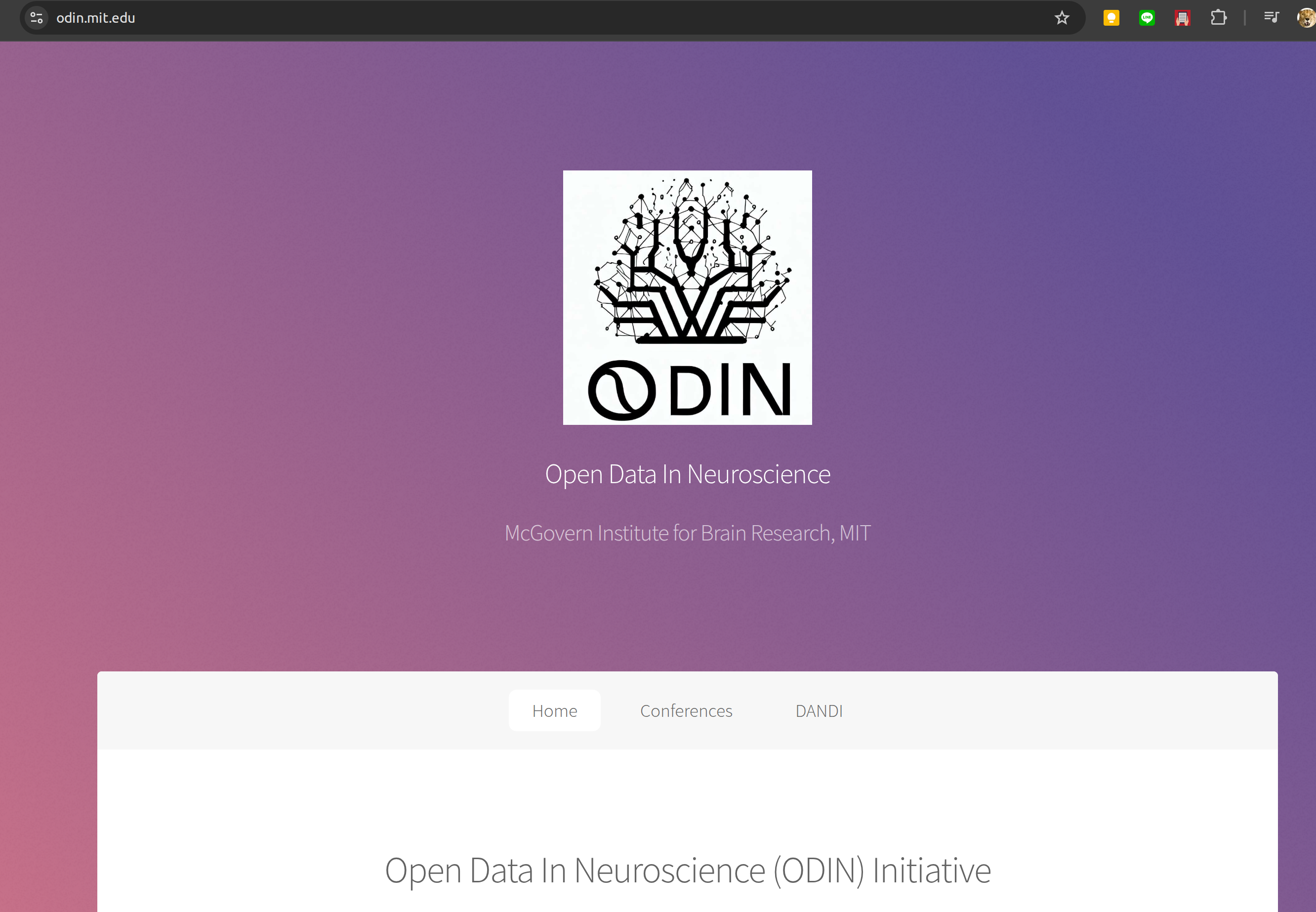The width and height of the screenshot is (1316, 912).
Task: Bookmark this page with the star icon
Action: point(1062,18)
